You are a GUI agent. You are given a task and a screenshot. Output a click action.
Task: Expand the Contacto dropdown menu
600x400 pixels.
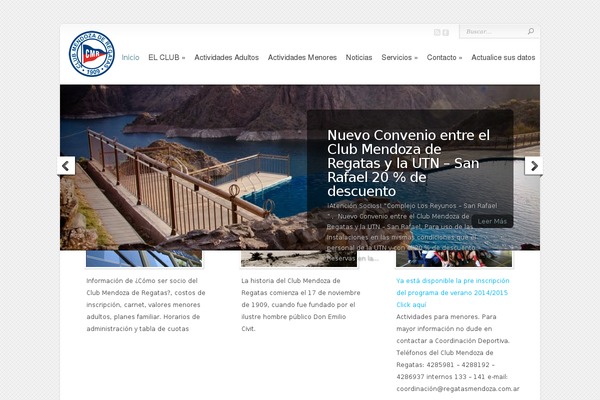click(444, 57)
